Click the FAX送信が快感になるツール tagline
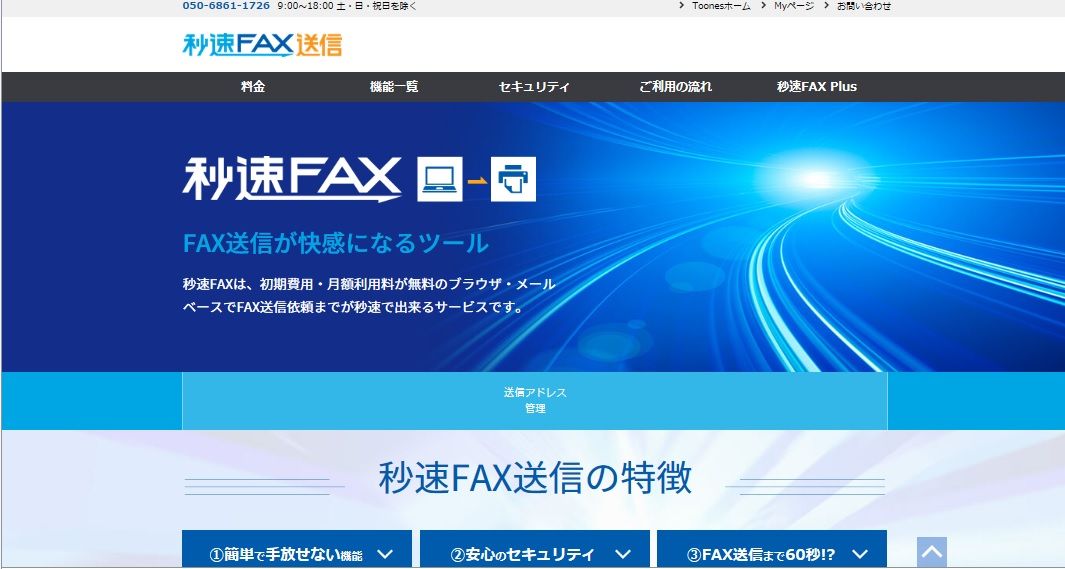The width and height of the screenshot is (1065, 569). 336,243
